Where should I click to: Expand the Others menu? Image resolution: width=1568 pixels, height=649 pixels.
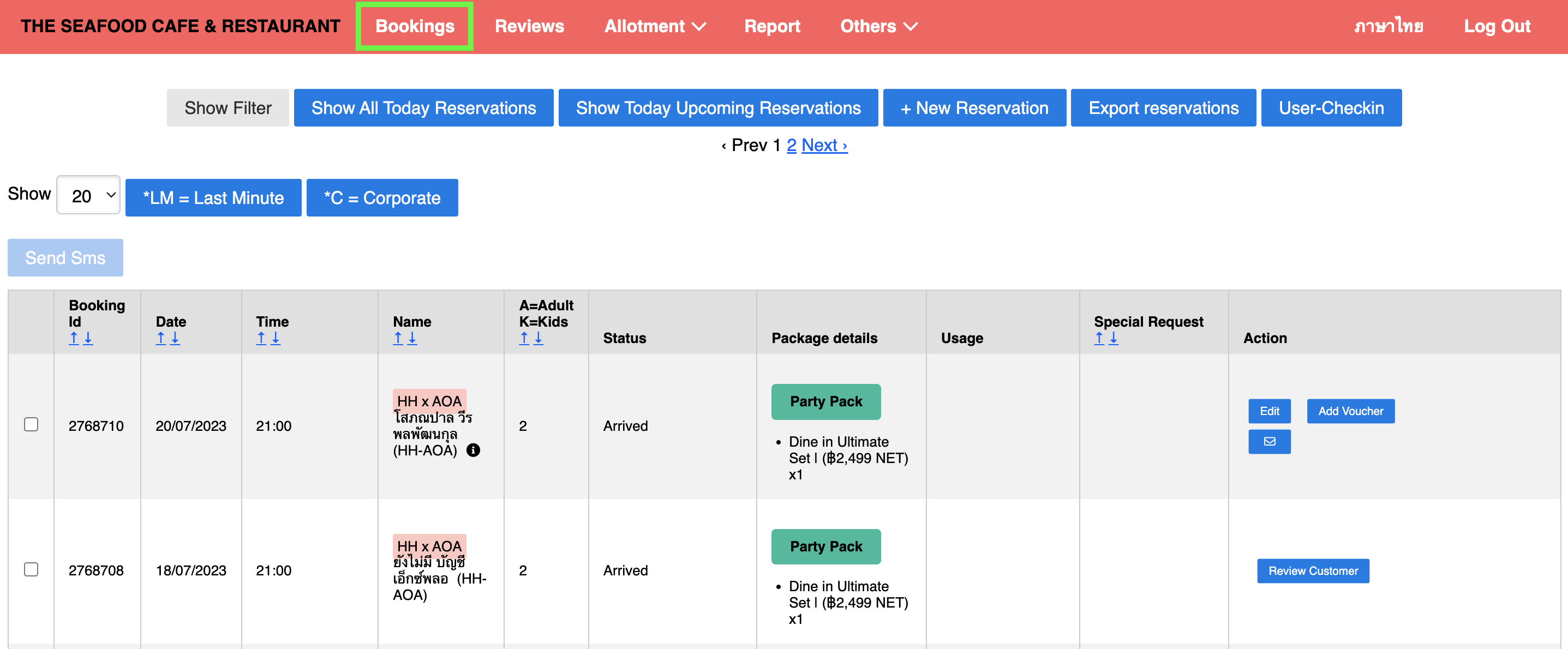click(x=878, y=26)
